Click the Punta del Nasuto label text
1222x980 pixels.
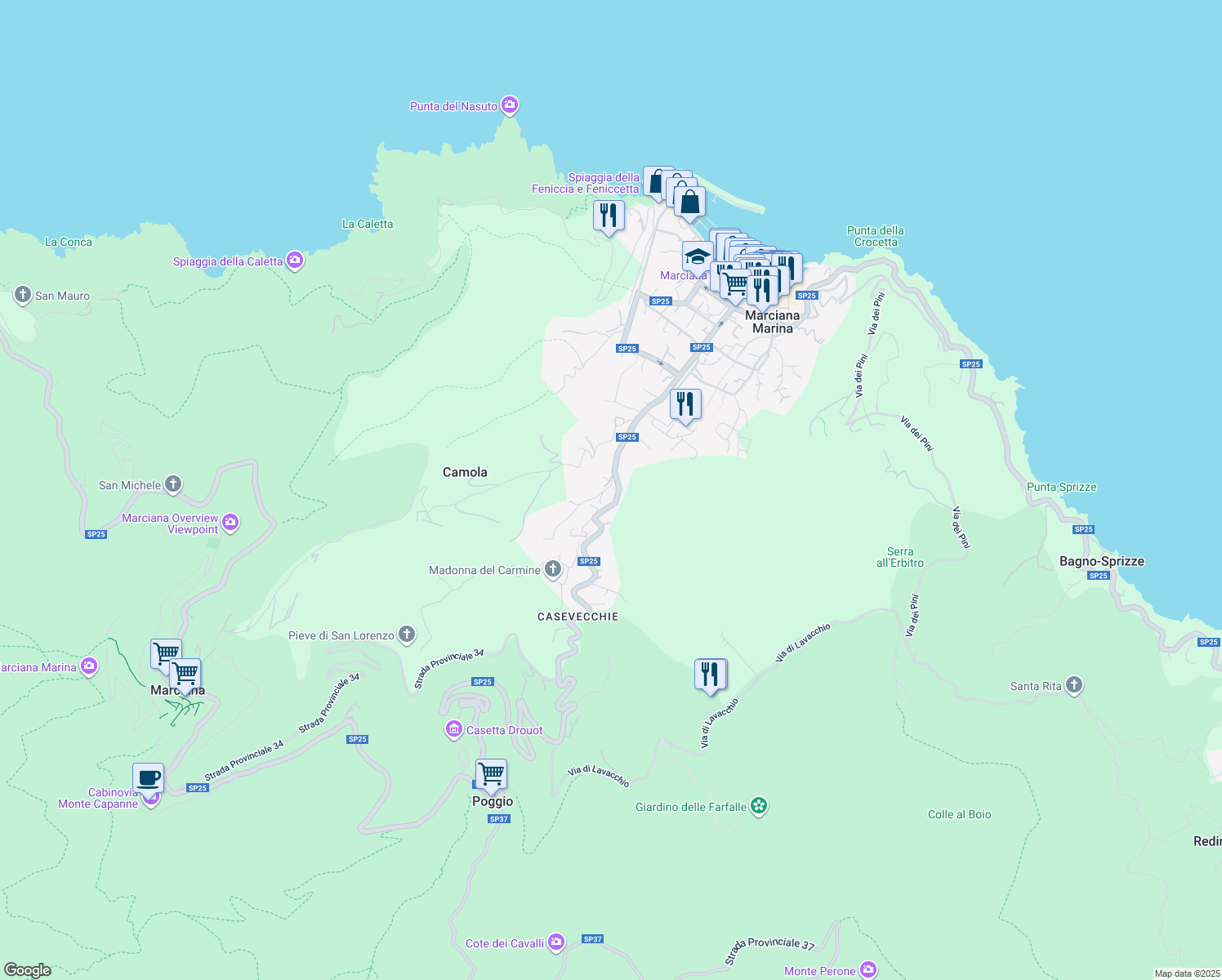(453, 106)
